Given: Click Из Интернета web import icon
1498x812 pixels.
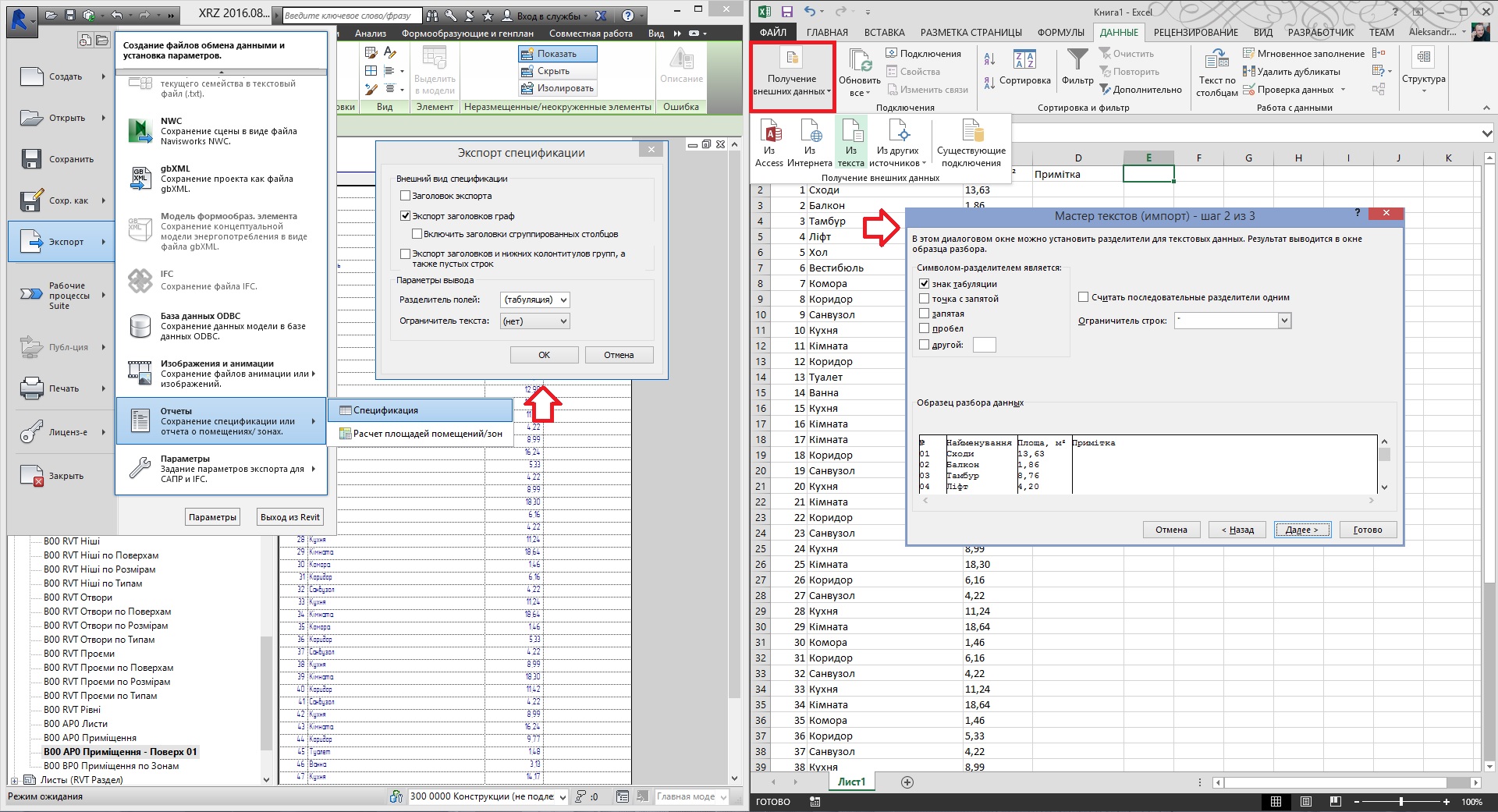Looking at the screenshot, I should [811, 129].
